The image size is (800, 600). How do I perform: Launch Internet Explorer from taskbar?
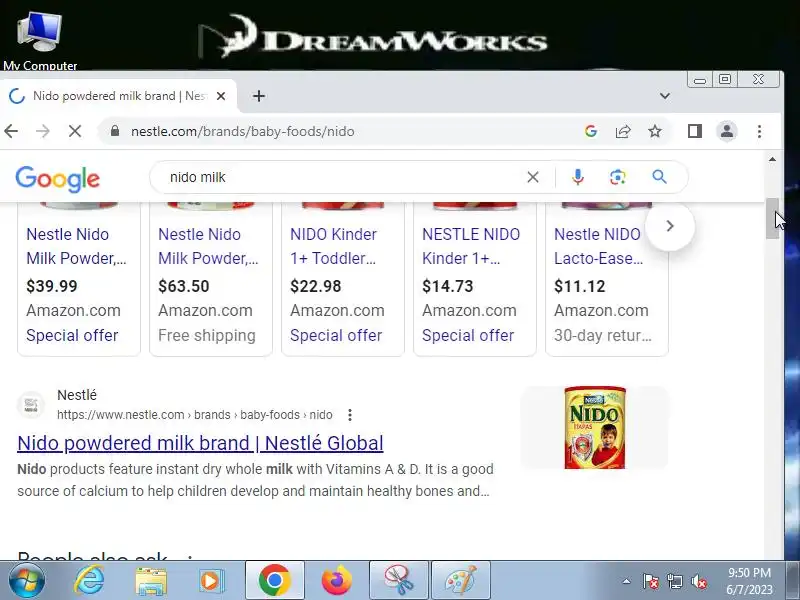tap(89, 581)
